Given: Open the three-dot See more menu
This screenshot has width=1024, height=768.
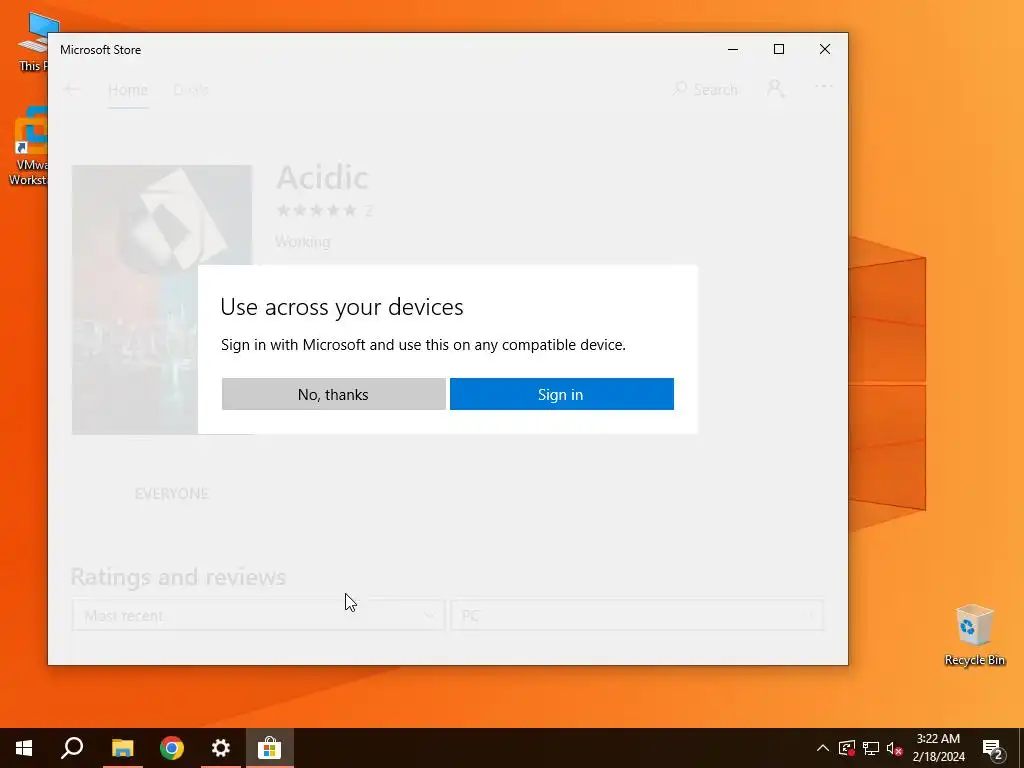Looking at the screenshot, I should coord(824,87).
